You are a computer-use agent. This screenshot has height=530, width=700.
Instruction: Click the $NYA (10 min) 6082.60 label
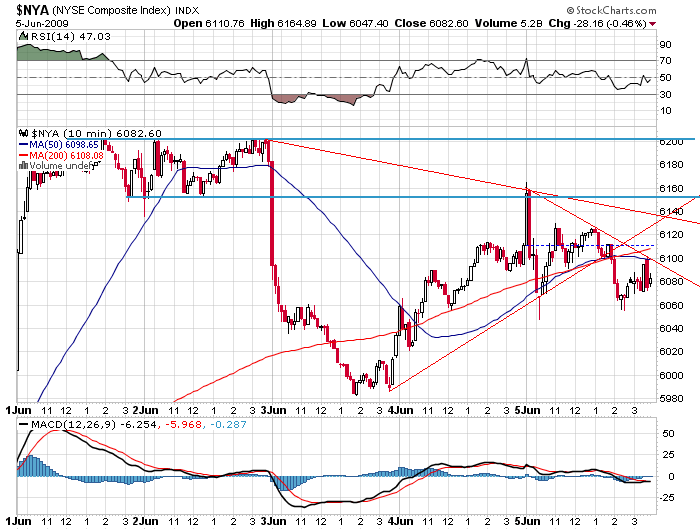point(96,133)
